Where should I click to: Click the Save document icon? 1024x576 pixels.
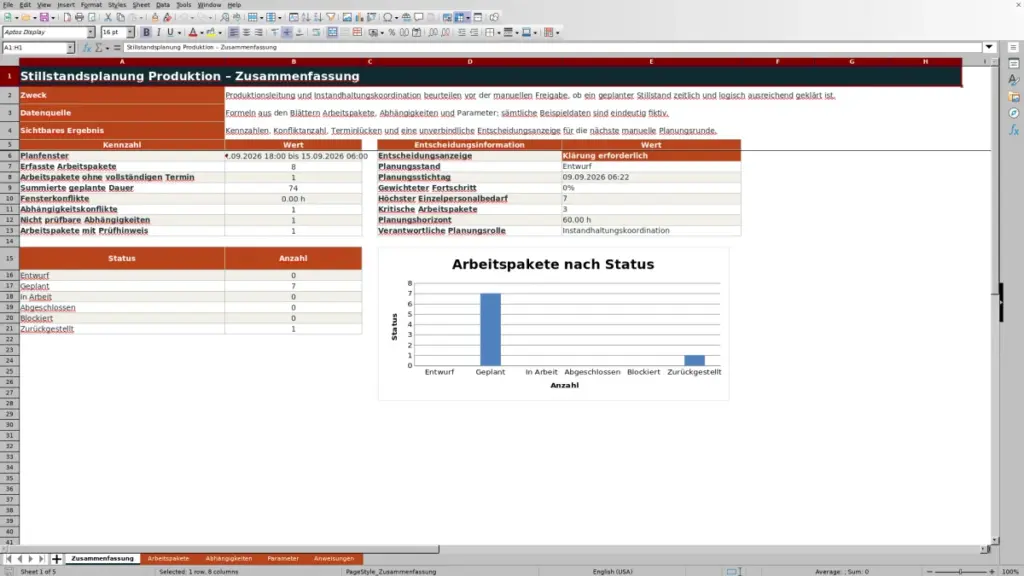pyautogui.click(x=44, y=17)
